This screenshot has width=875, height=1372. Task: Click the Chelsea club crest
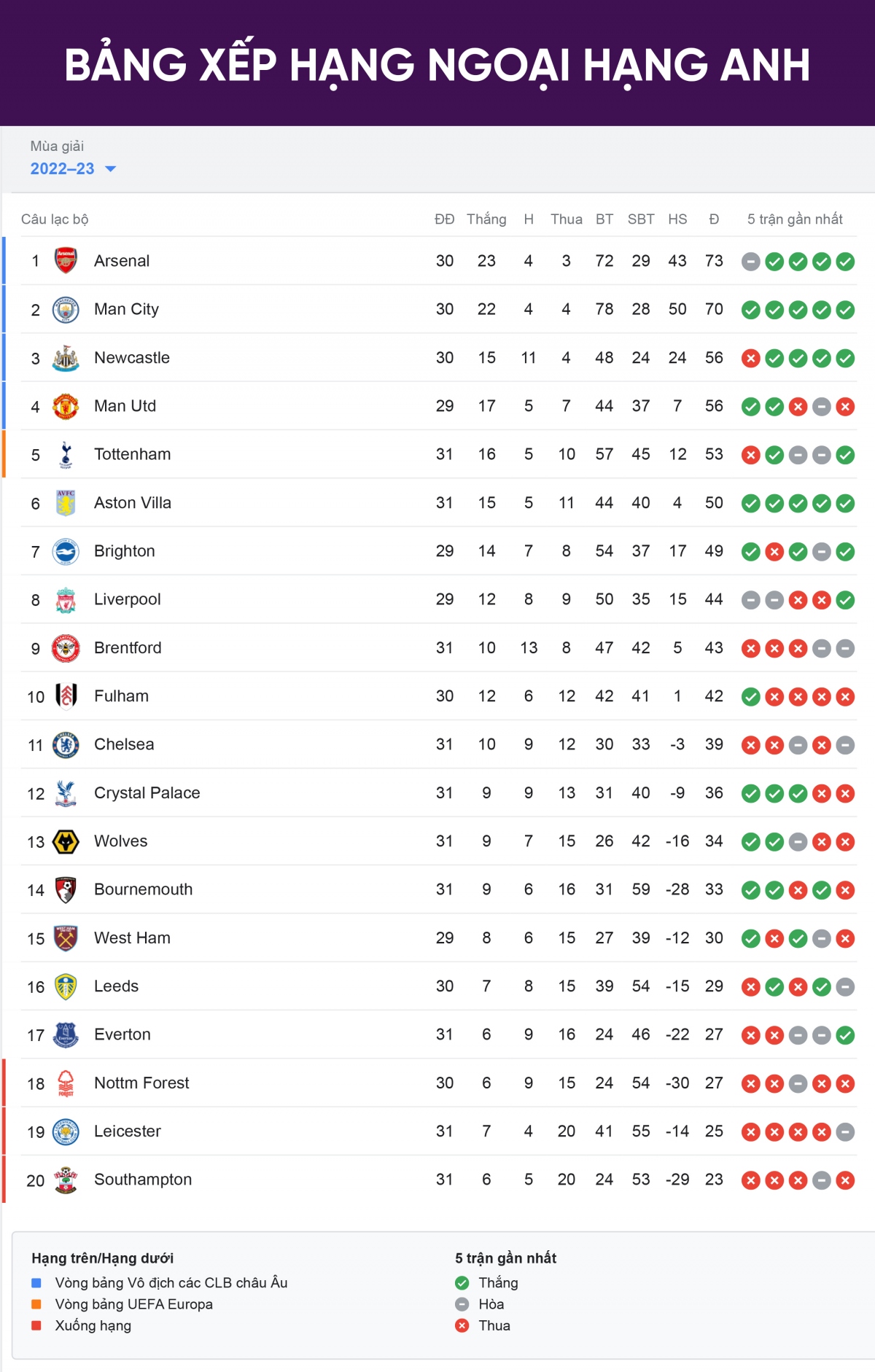click(x=66, y=745)
